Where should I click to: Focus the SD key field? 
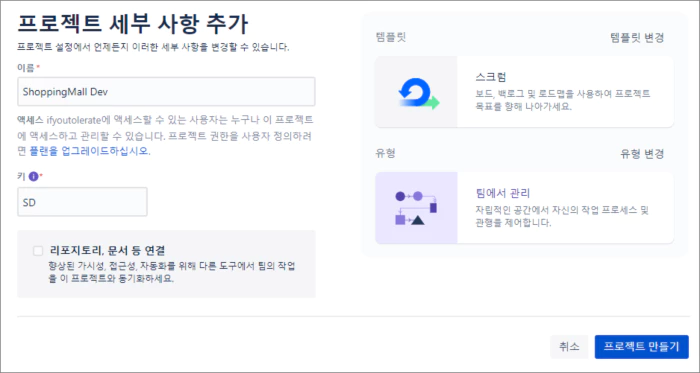click(82, 202)
